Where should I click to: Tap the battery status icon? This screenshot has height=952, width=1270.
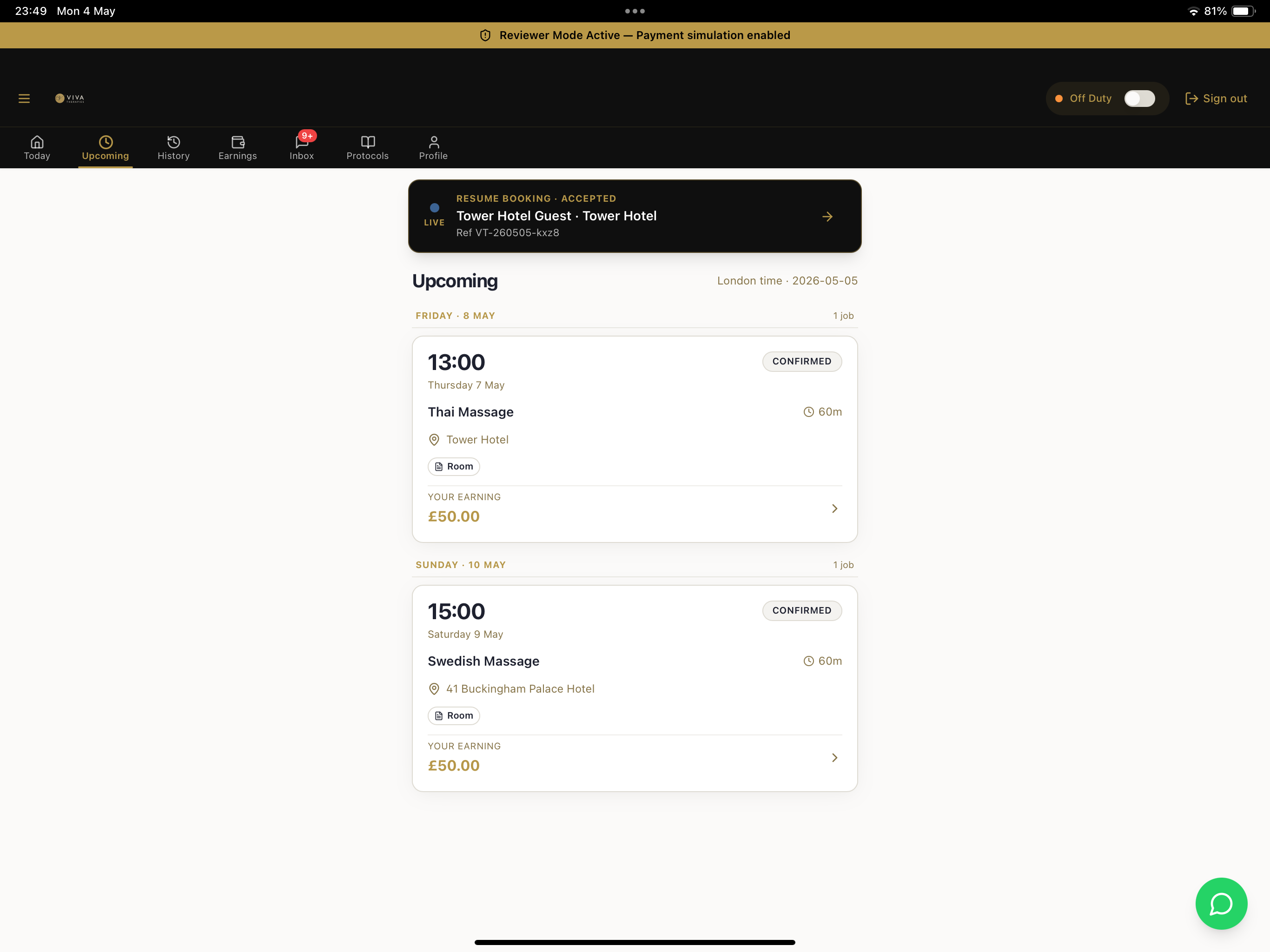(x=1243, y=11)
